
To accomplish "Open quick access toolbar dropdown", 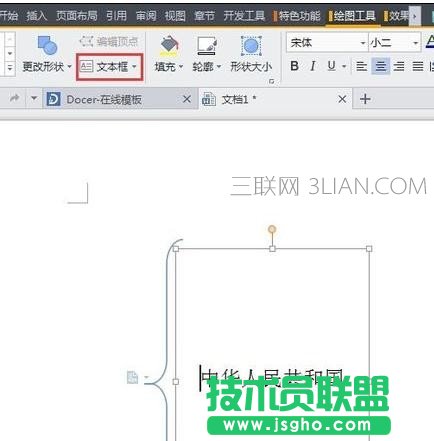I will click(x=34, y=98).
